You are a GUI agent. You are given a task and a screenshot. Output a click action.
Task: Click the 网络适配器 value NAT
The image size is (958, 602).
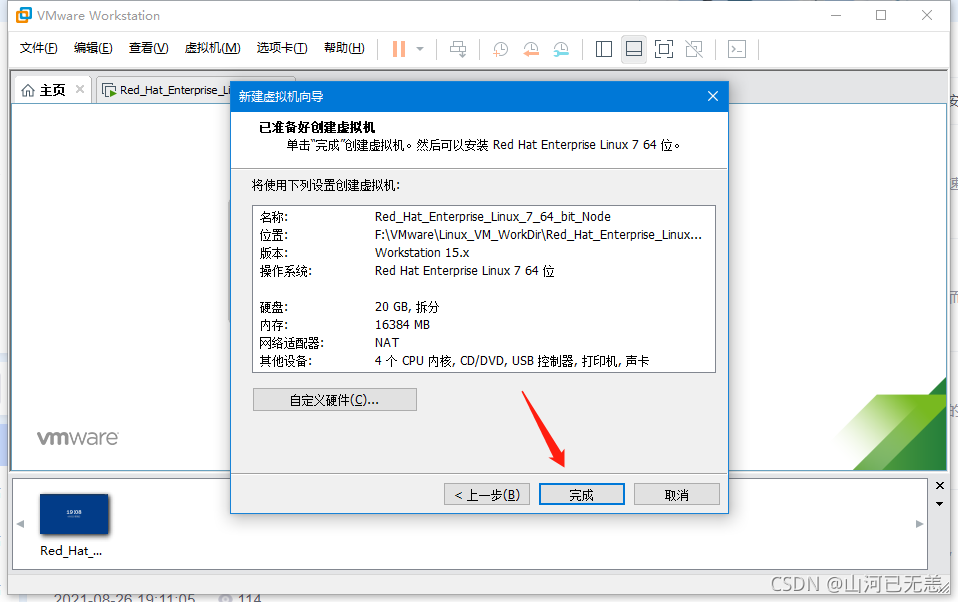387,343
